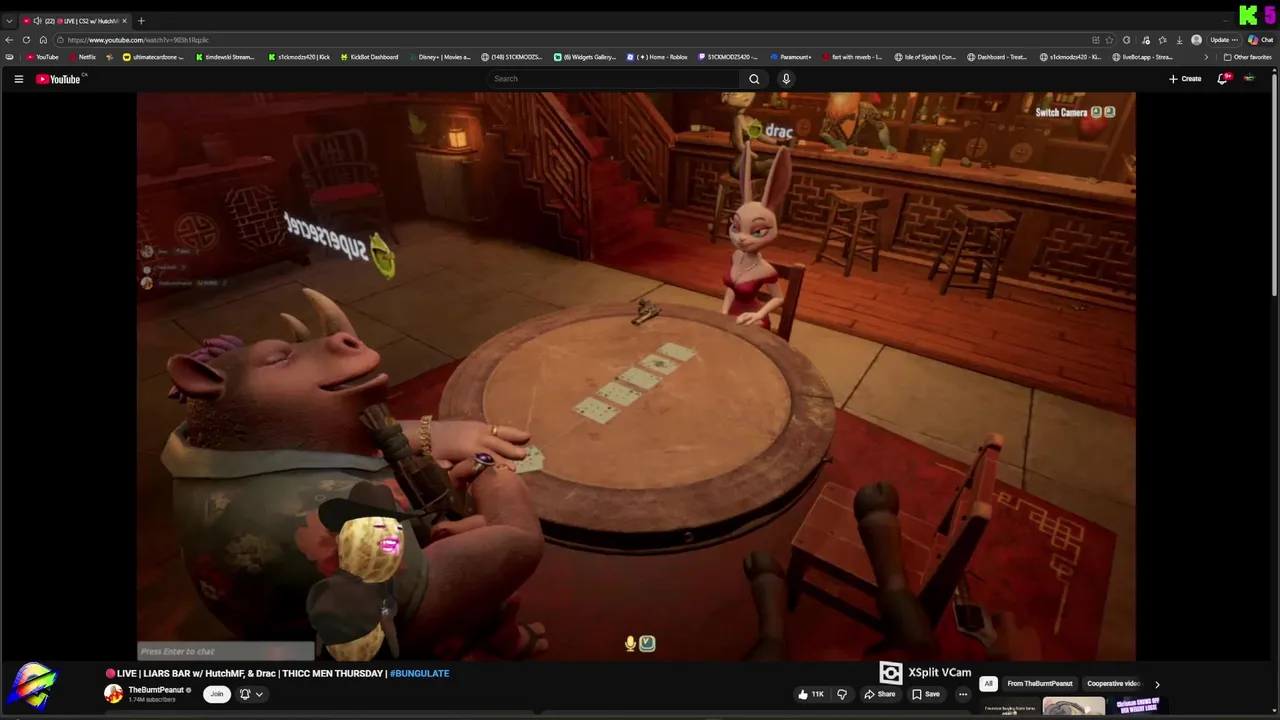The height and width of the screenshot is (720, 1280).
Task: Open TheBurntPeanut channel avatar
Action: pos(114,694)
